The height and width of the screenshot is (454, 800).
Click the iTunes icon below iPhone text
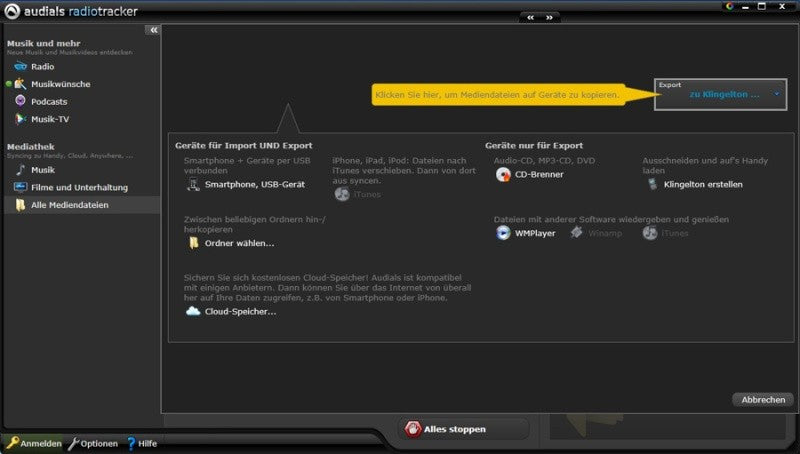coord(342,194)
